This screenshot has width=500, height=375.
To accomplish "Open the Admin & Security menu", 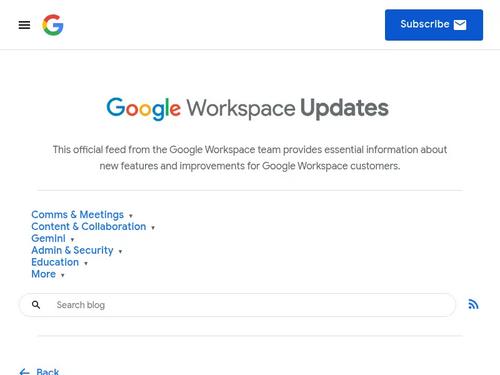I will pos(72,250).
